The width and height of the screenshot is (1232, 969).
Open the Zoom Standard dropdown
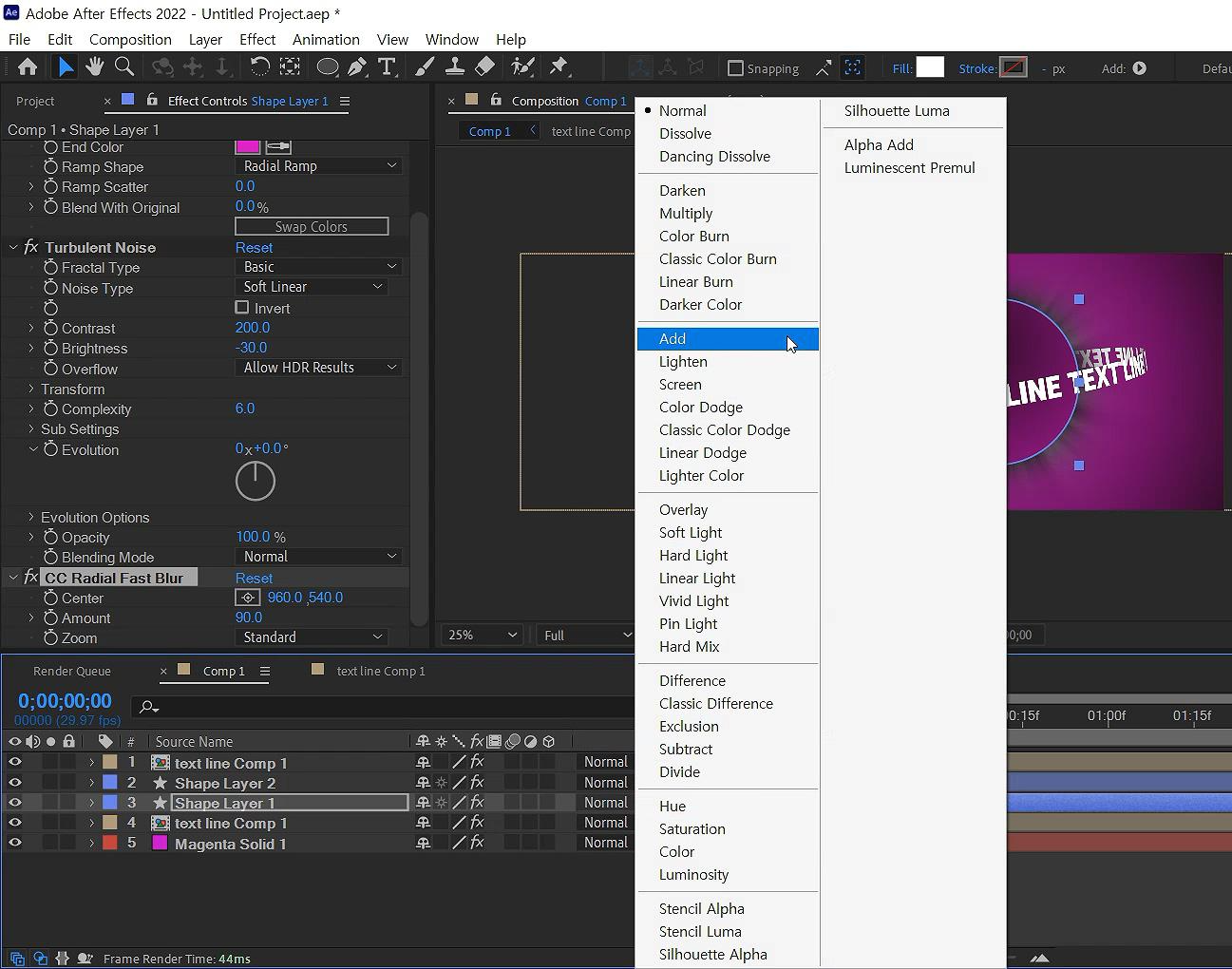(x=312, y=637)
